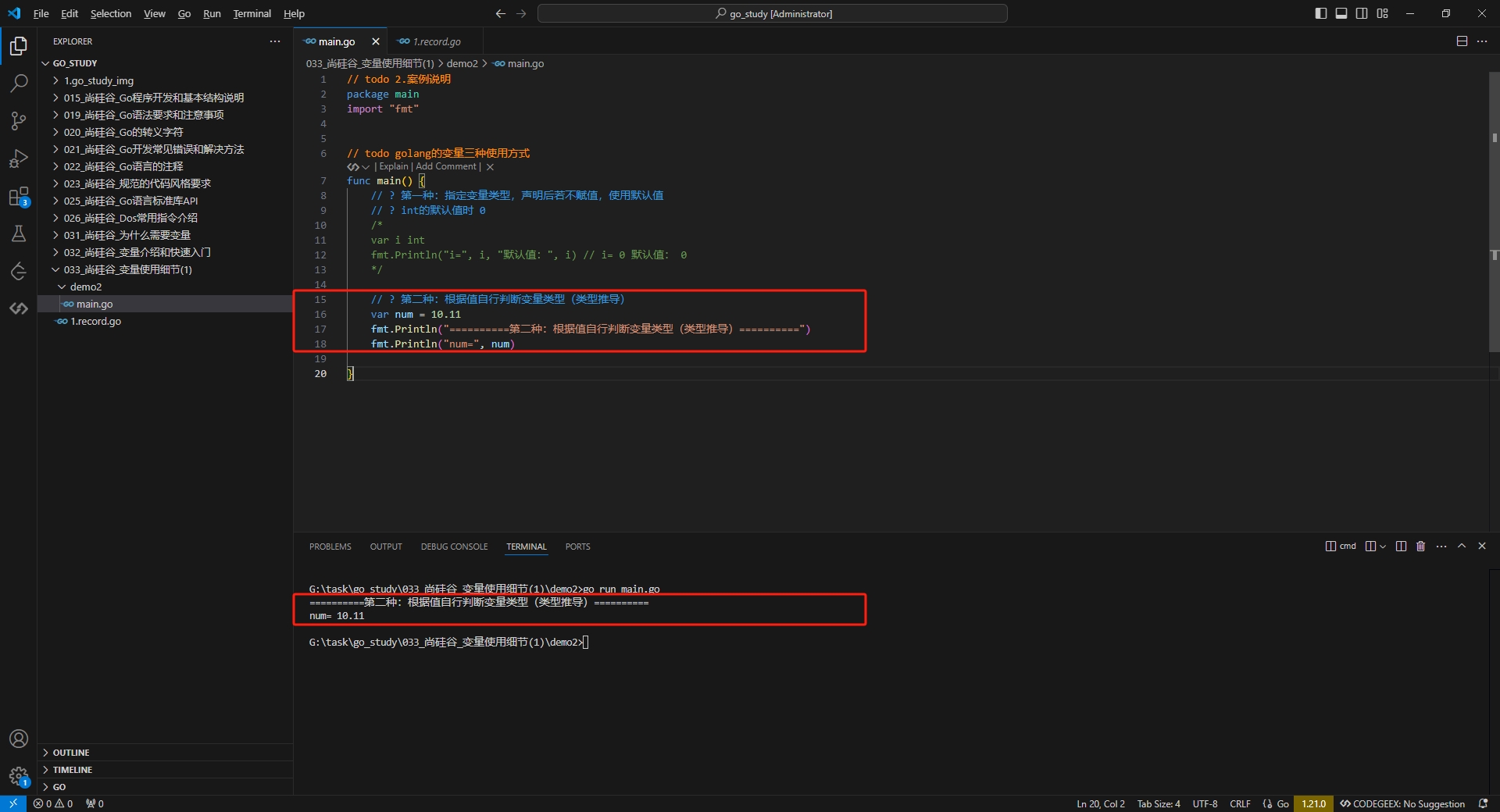The height and width of the screenshot is (812, 1500).
Task: Expand the OUTLINE section
Action: (x=71, y=753)
